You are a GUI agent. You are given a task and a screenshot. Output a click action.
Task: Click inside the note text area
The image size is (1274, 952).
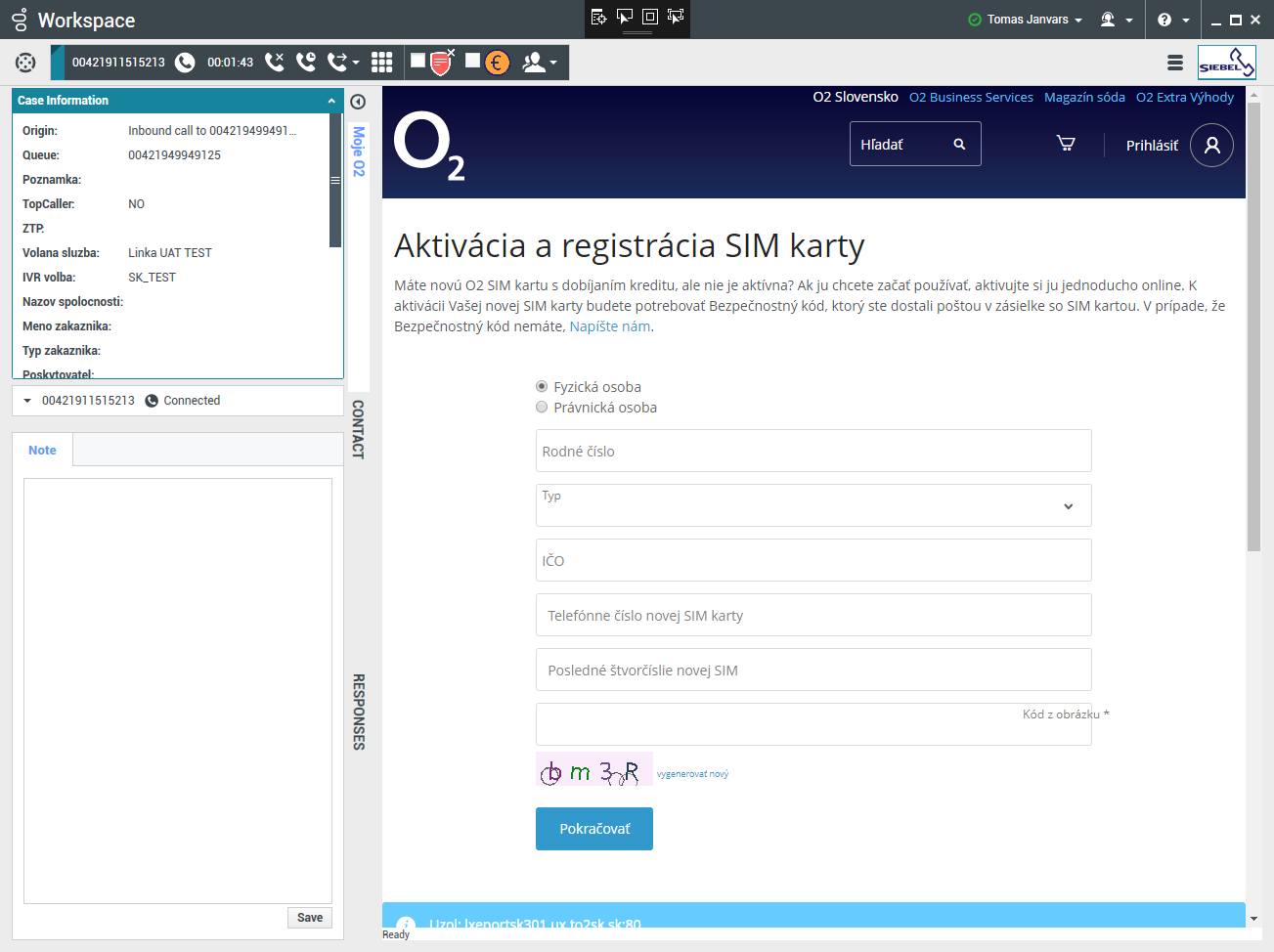coord(178,690)
